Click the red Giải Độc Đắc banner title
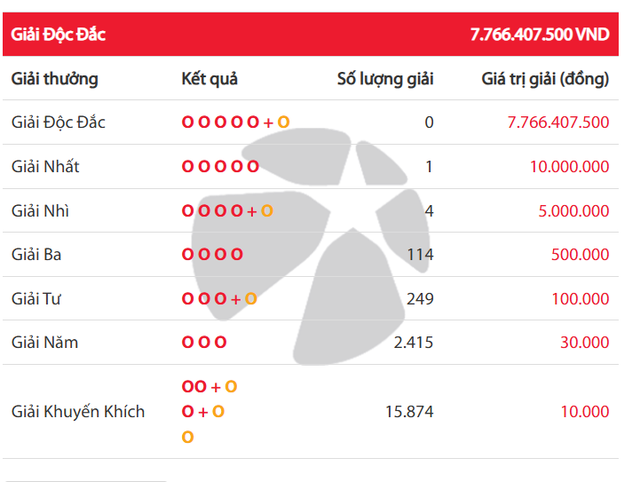This screenshot has width=640, height=482. click(58, 34)
